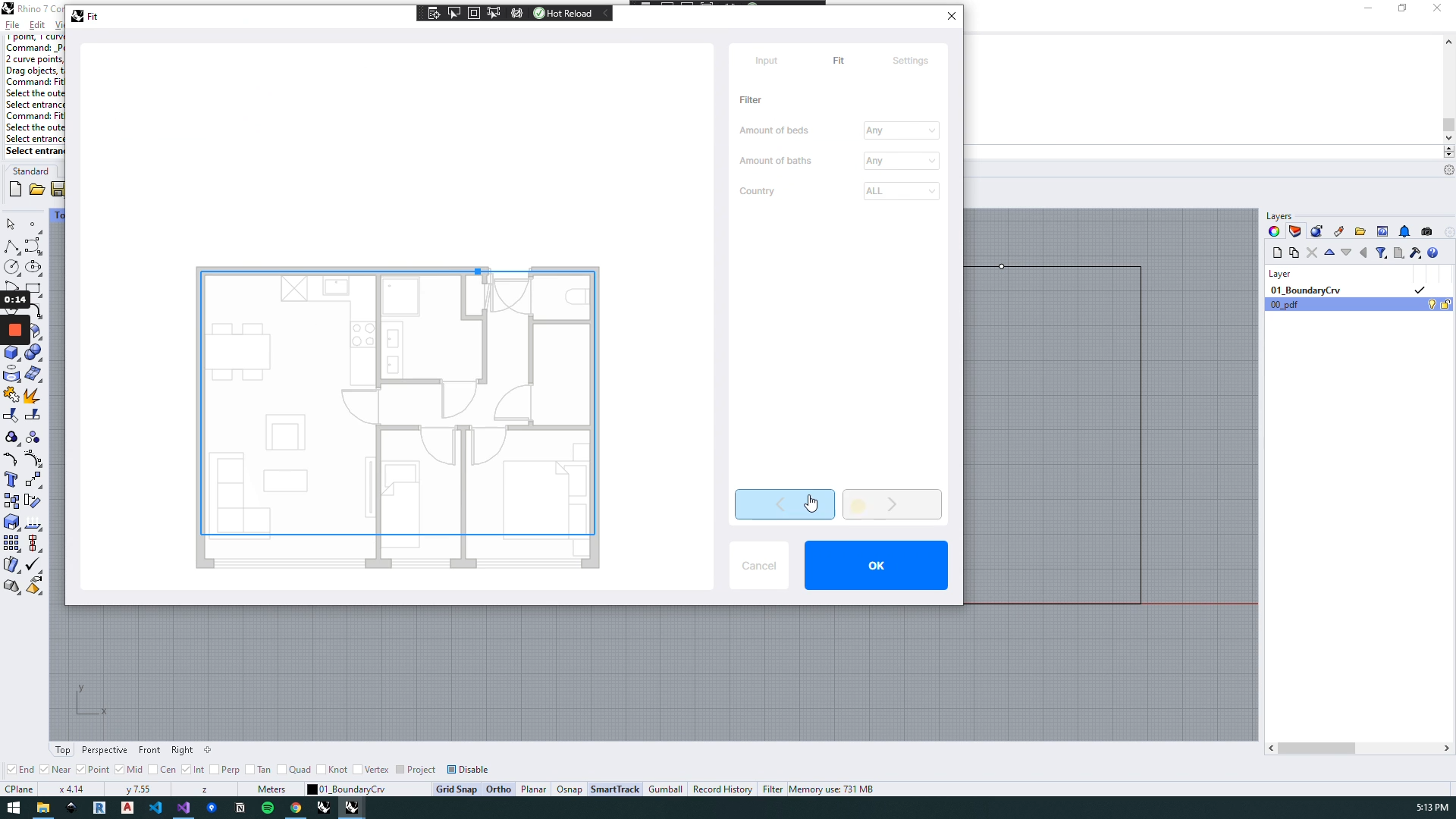
Task: Click the layer Tools hammer icon
Action: click(x=1415, y=253)
